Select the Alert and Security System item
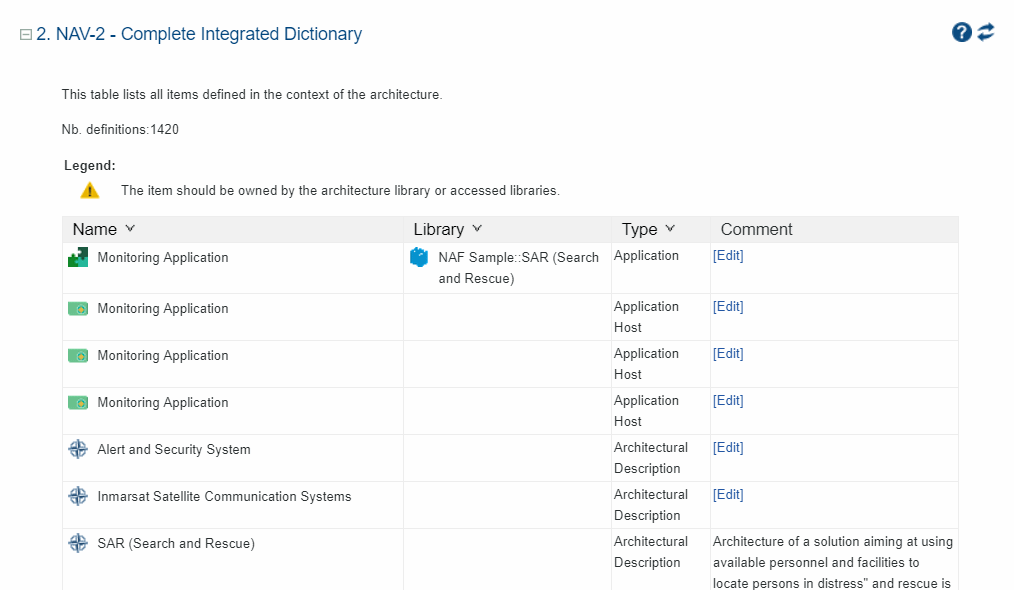 174,450
